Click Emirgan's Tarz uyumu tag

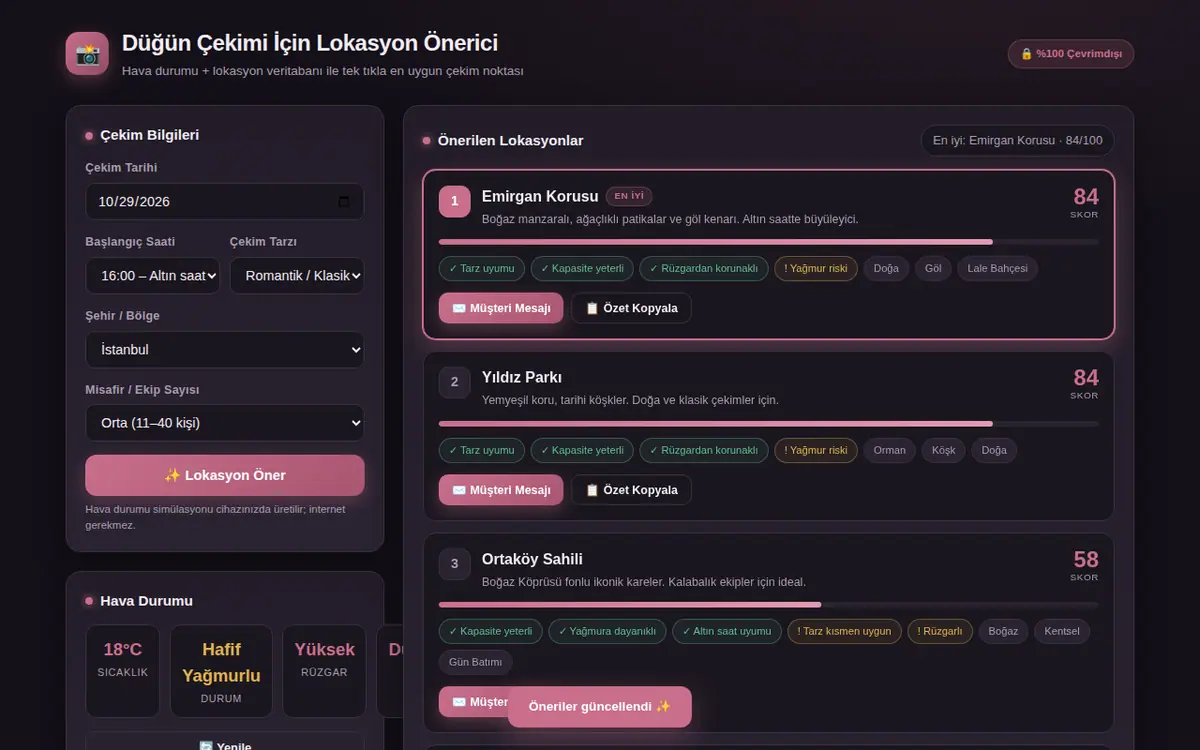pyautogui.click(x=481, y=268)
